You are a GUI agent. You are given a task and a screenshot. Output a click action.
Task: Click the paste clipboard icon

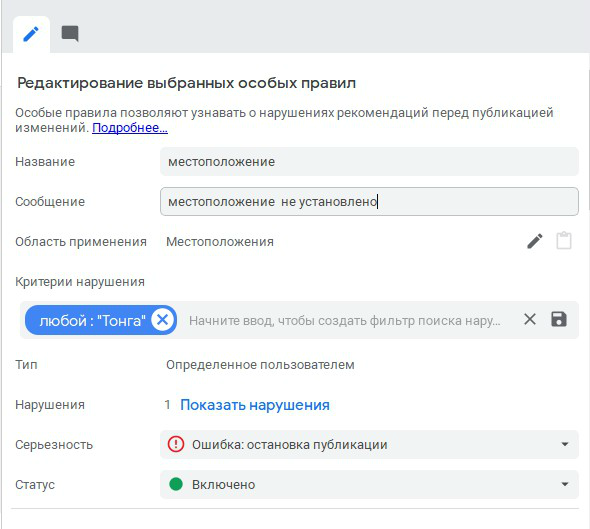(x=564, y=241)
